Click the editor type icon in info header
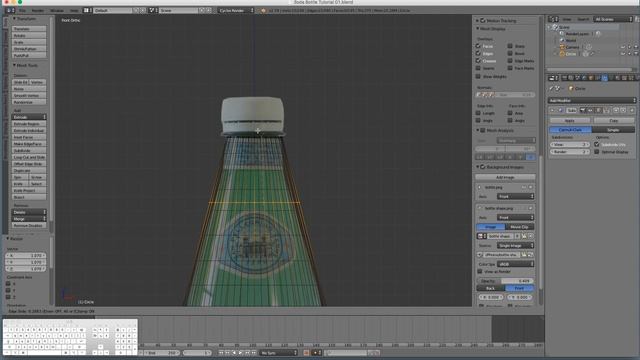 pos(10,10)
